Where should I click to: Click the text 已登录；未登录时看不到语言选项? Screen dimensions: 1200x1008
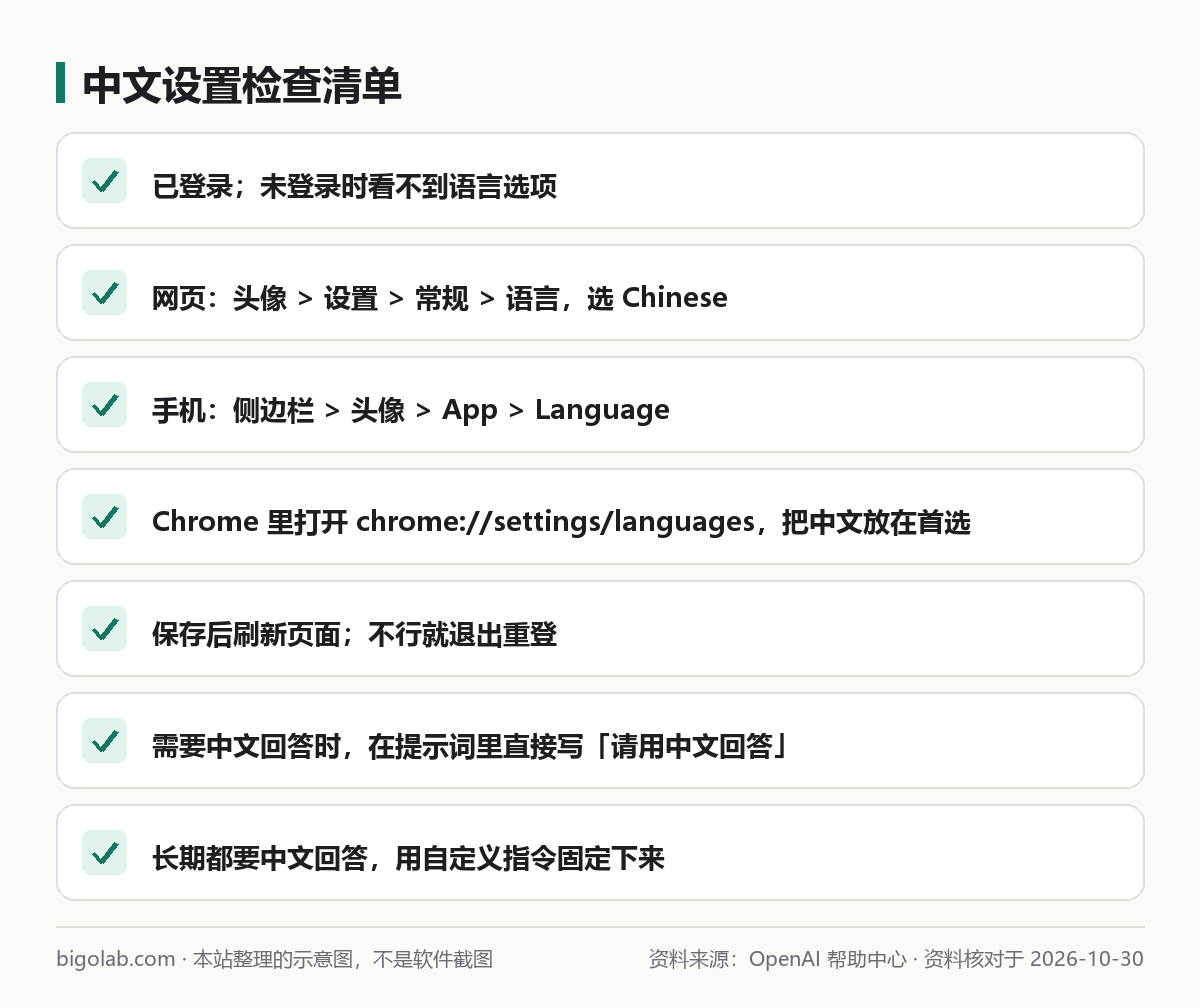[354, 186]
